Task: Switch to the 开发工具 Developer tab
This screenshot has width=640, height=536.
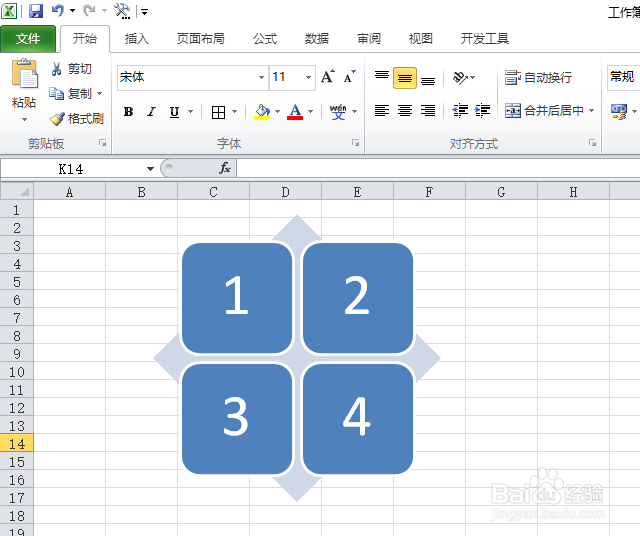Action: click(x=484, y=39)
